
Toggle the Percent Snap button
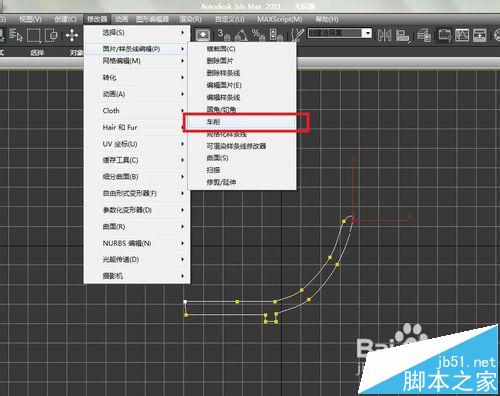258,34
